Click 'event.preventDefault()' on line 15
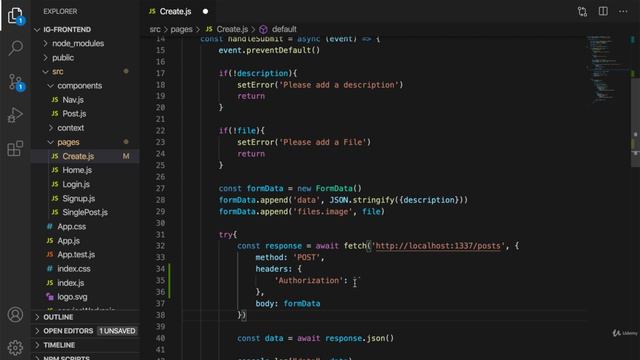The width and height of the screenshot is (640, 360). (x=269, y=51)
